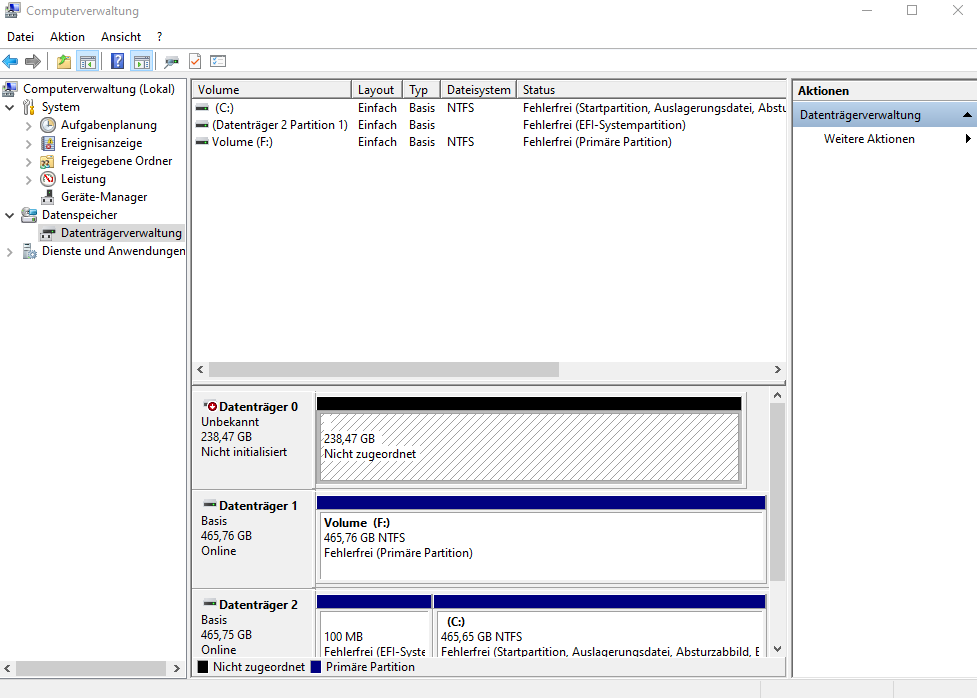Click Weitere Aktionen in actions pane
The width and height of the screenshot is (977, 698).
869,139
